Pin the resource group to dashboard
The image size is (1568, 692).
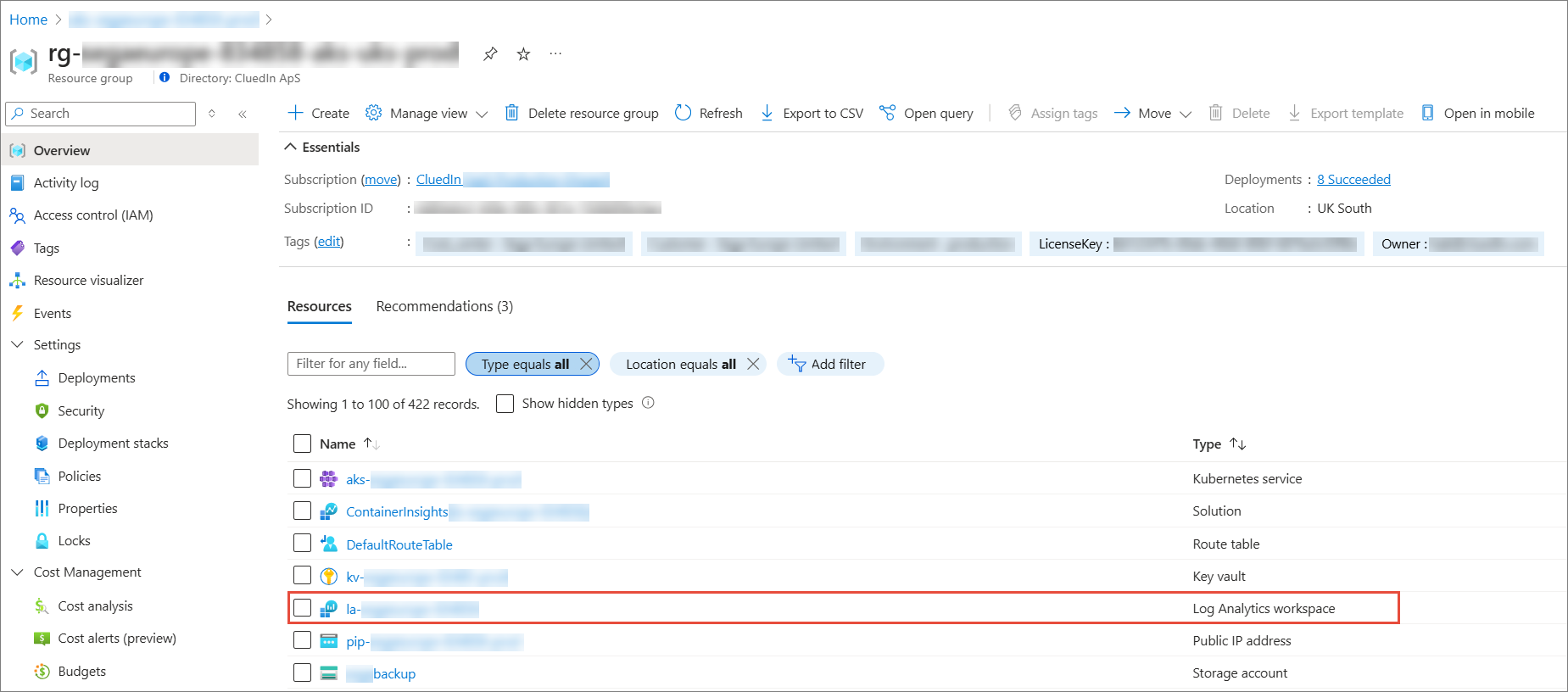(490, 54)
